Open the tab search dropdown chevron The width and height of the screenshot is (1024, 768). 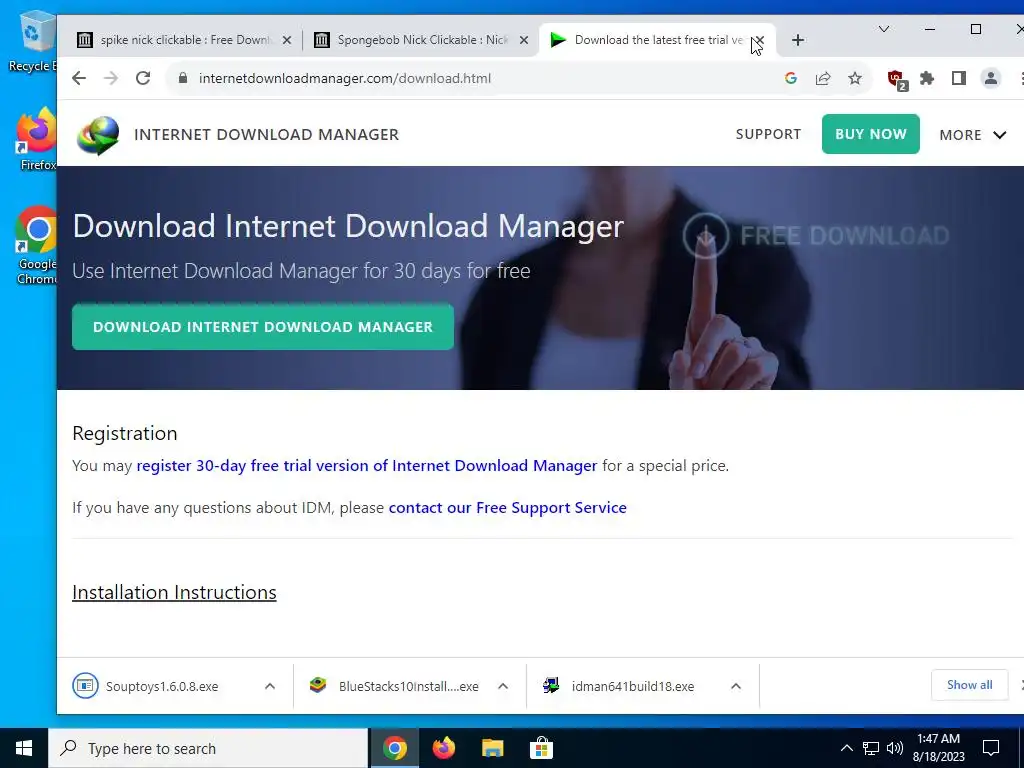click(884, 29)
